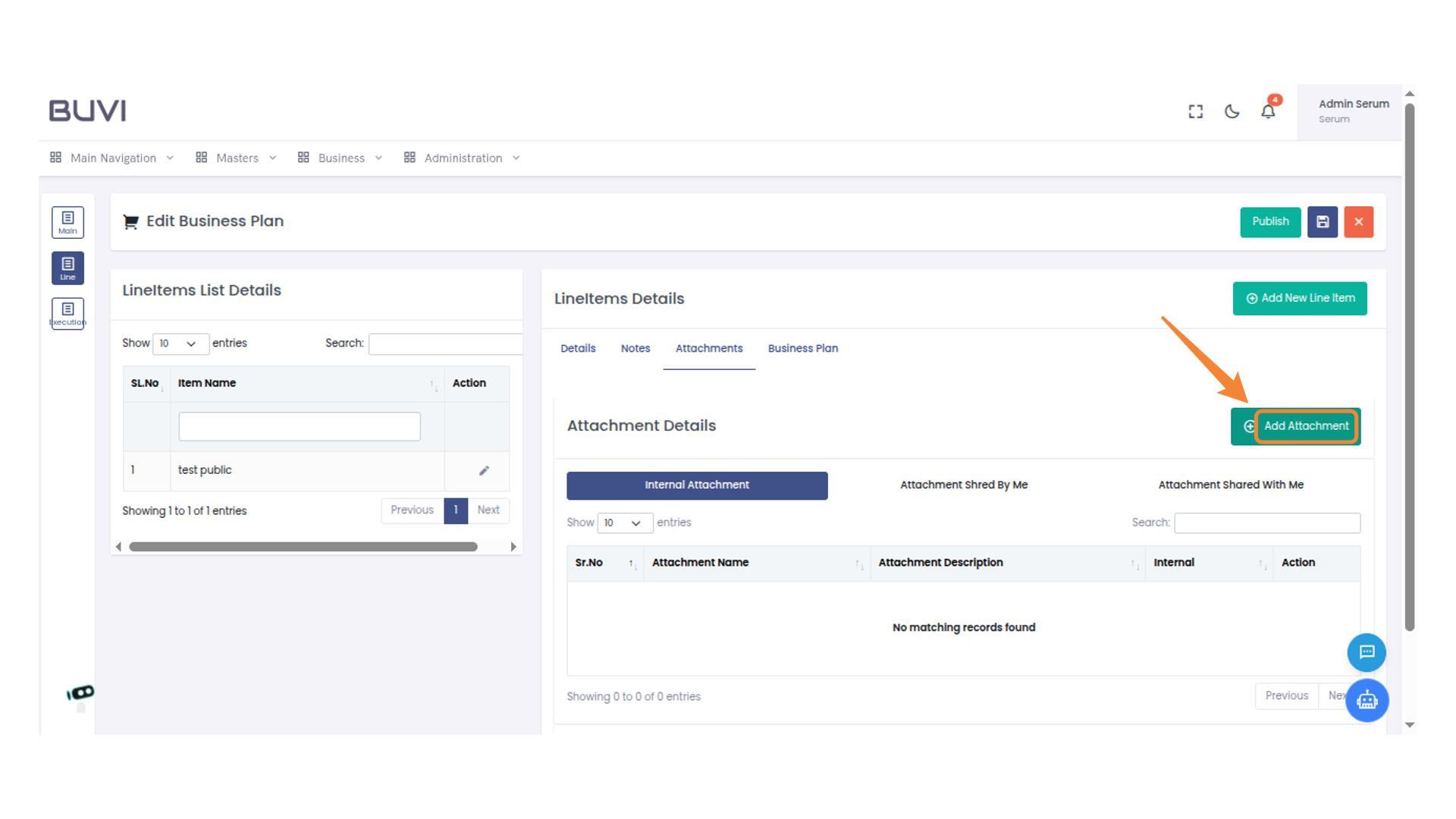The image size is (1456, 819).
Task: Open the chatbot robot icon
Action: [1367, 701]
